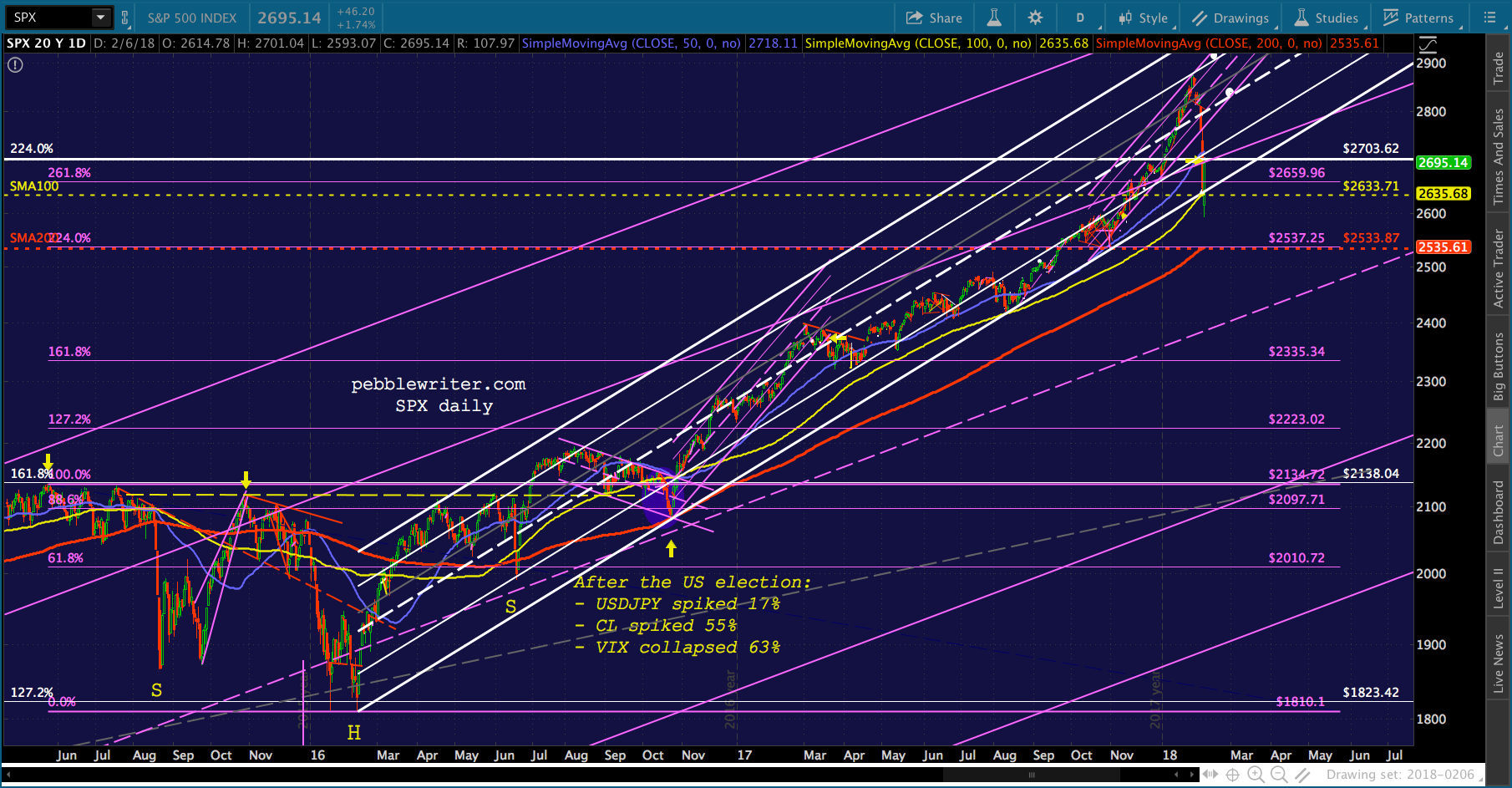The height and width of the screenshot is (788, 1512).
Task: Click the $2703.62 level label
Action: click(1371, 149)
